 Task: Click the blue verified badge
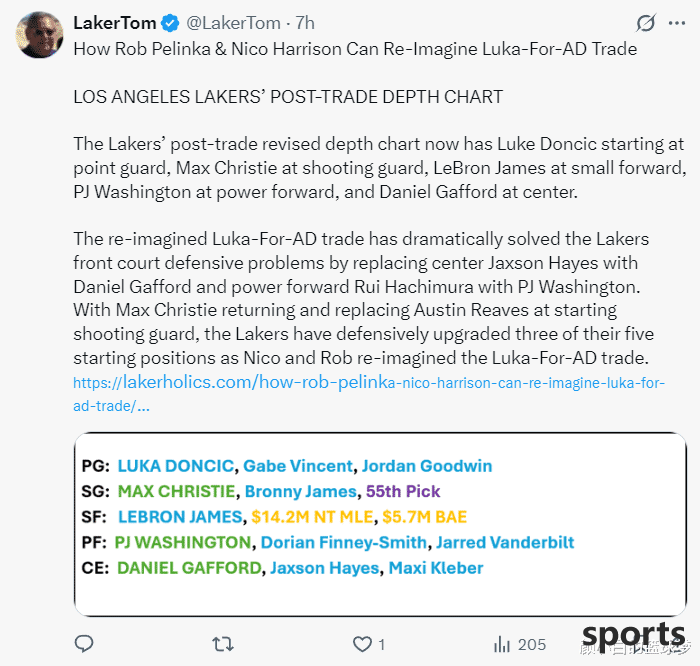[170, 23]
